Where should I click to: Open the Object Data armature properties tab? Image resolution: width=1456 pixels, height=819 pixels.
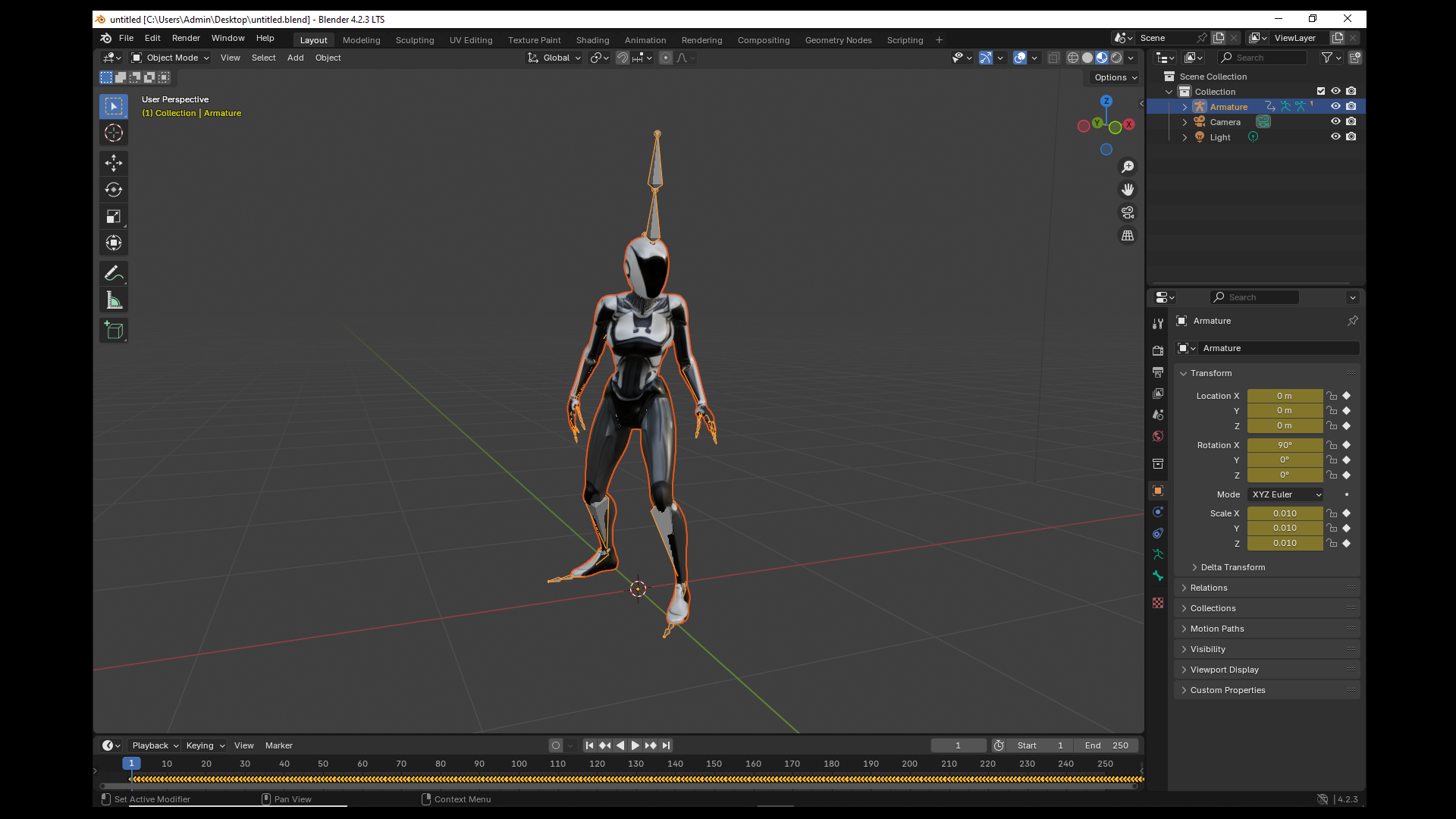tap(1158, 554)
